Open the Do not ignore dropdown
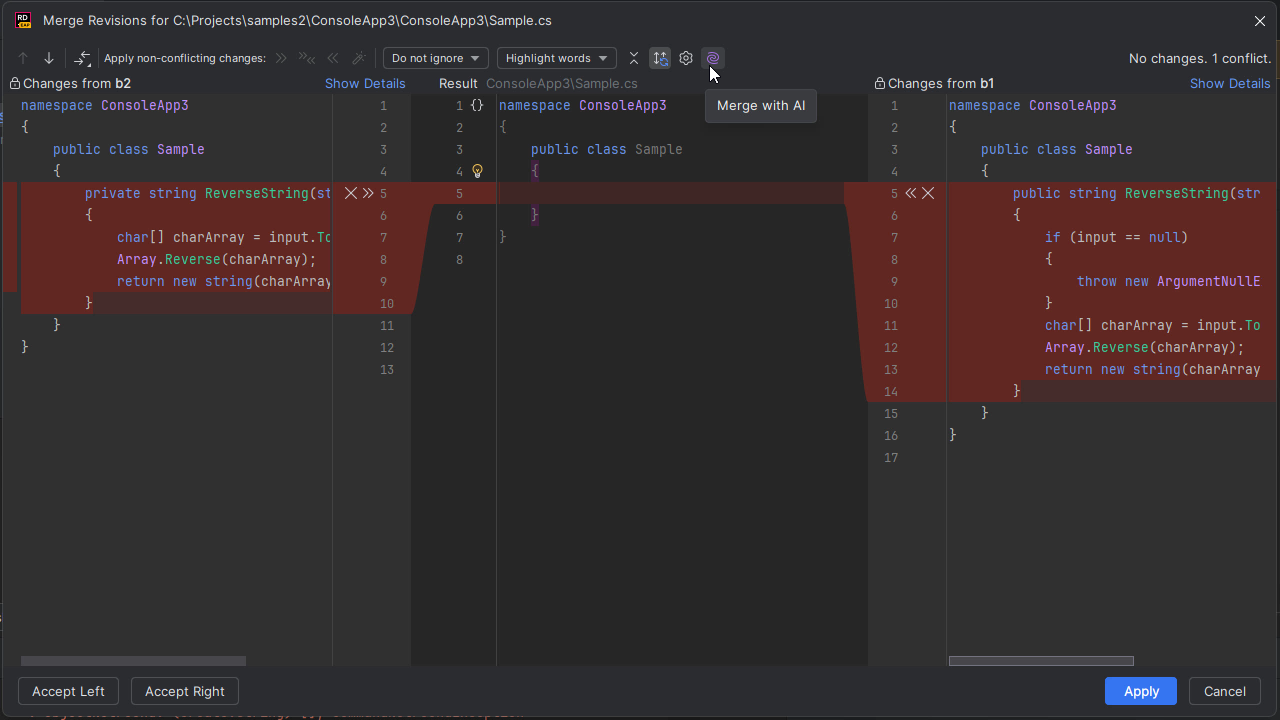 [x=436, y=58]
